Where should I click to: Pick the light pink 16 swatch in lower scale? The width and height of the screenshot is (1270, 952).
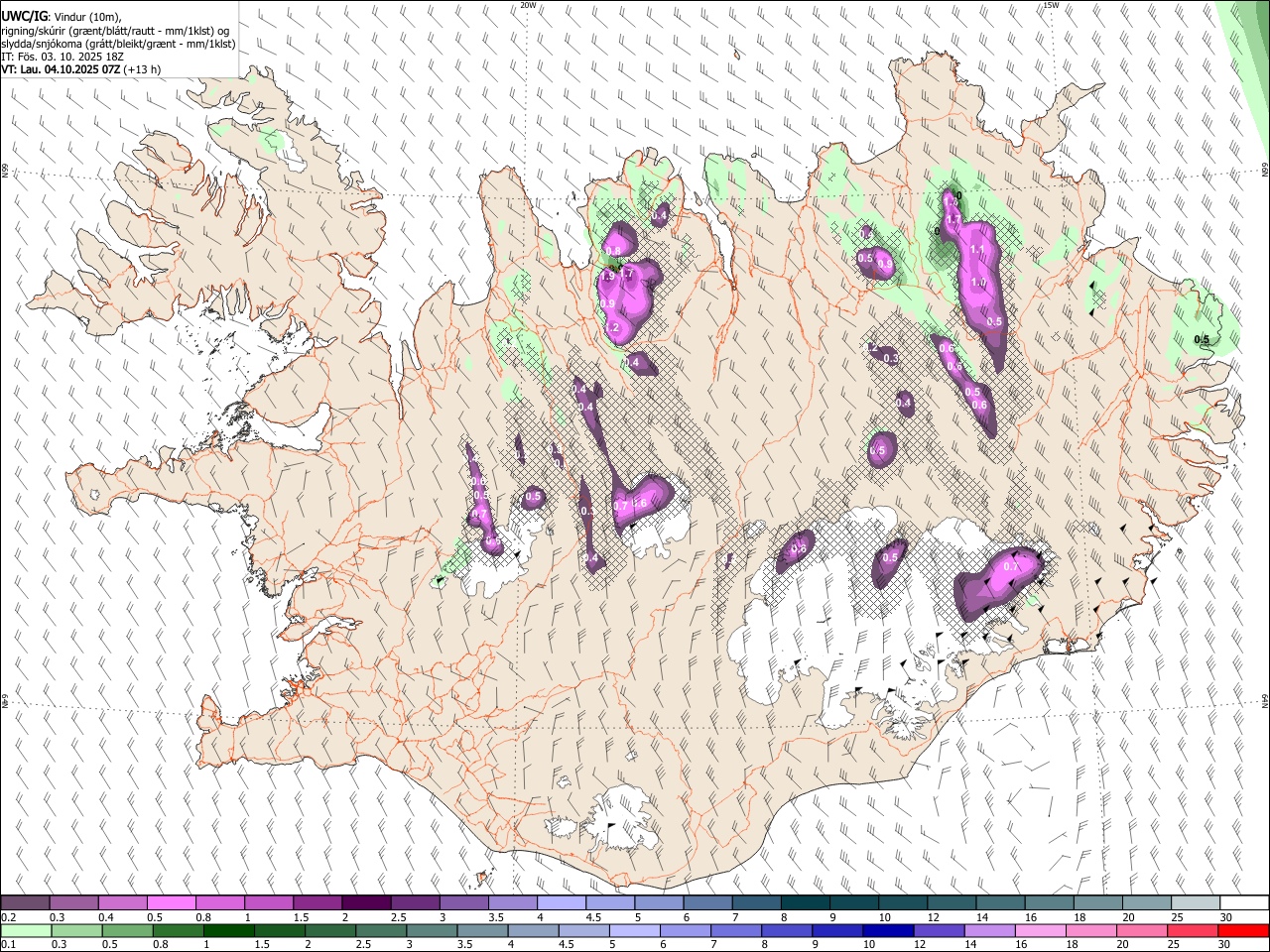pos(1039,930)
